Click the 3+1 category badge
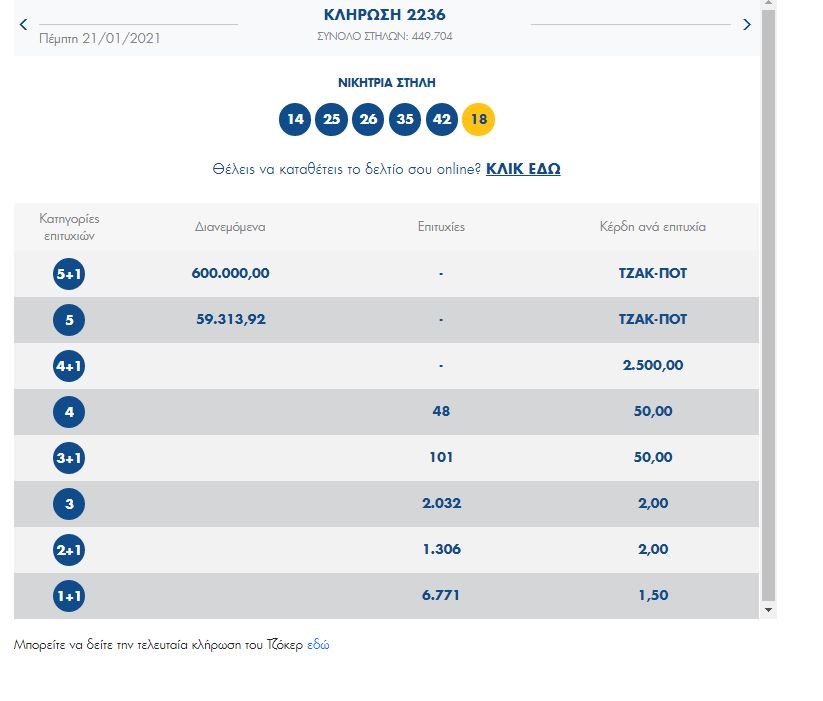The width and height of the screenshot is (823, 701). tap(69, 458)
